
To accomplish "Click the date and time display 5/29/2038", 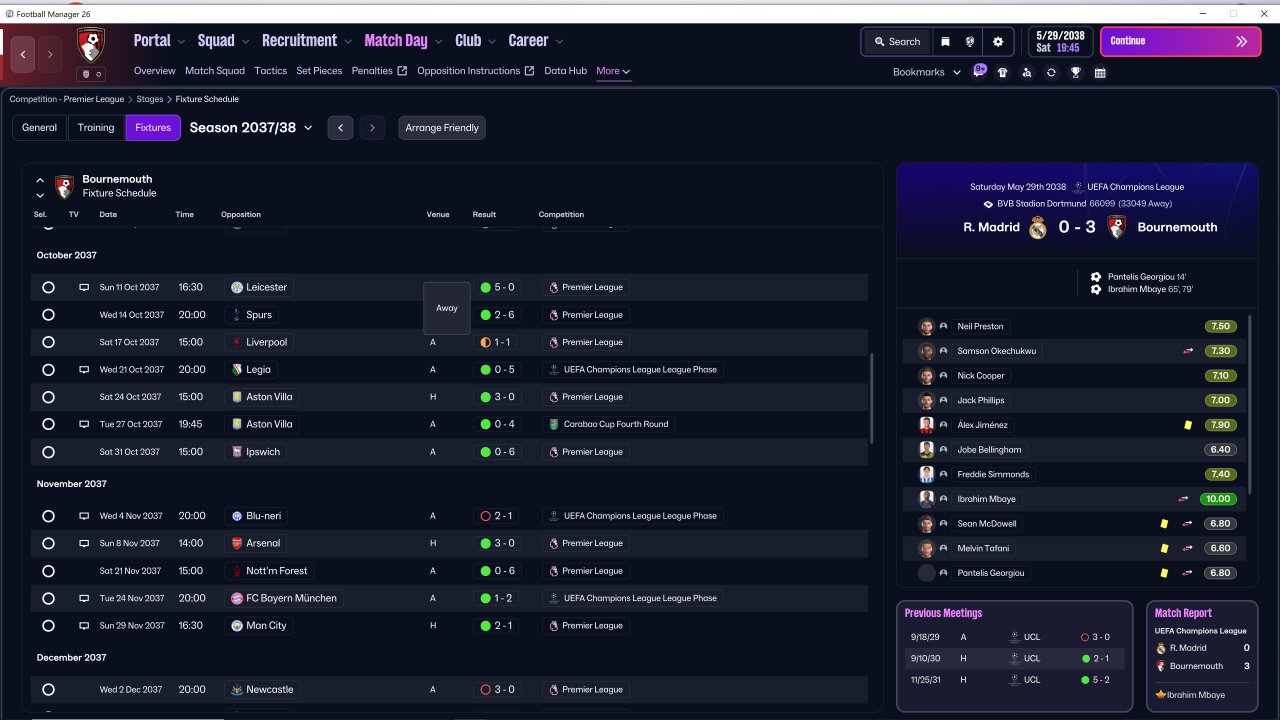I will coord(1060,41).
